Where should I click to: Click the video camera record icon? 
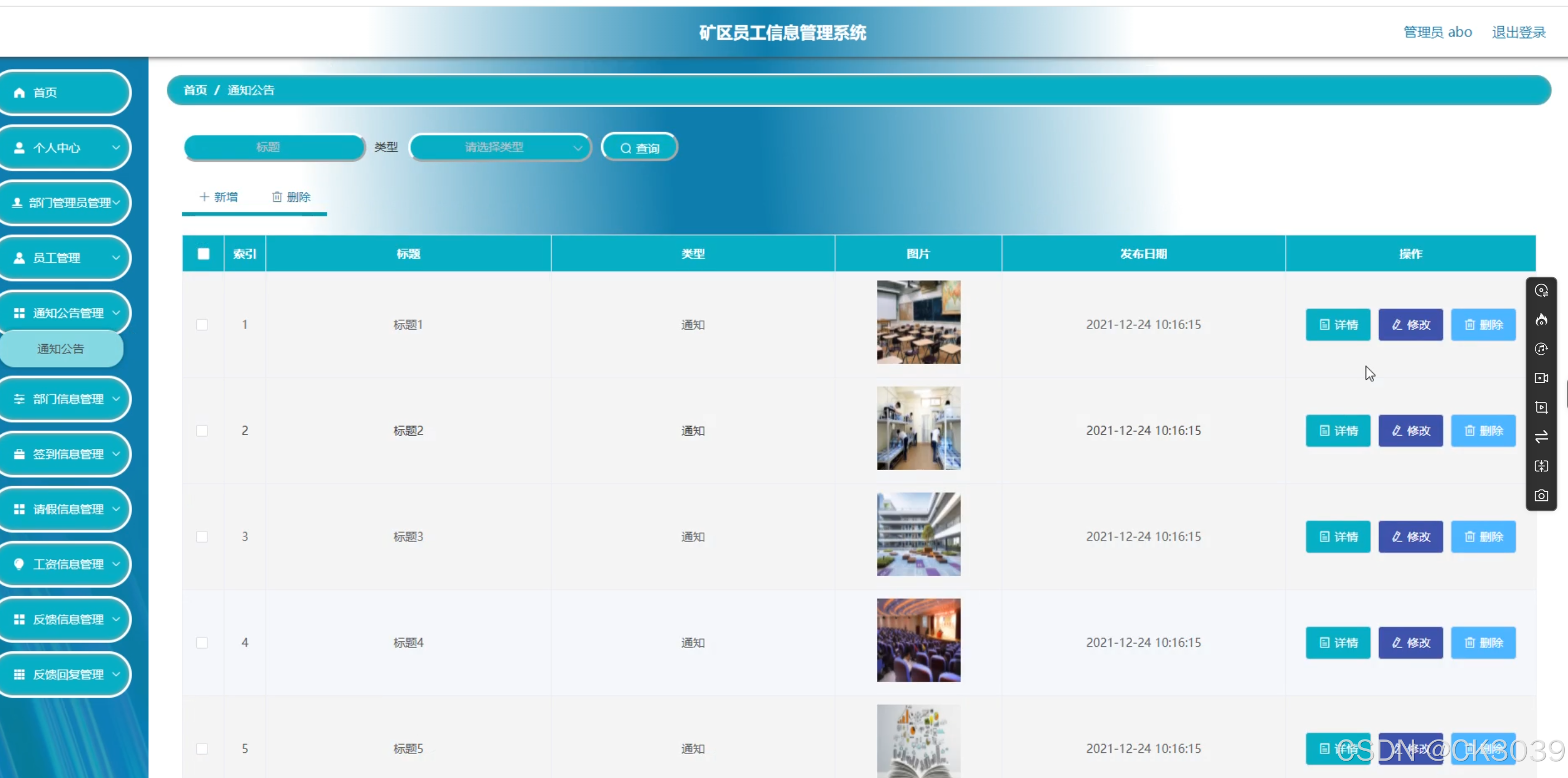point(1541,378)
